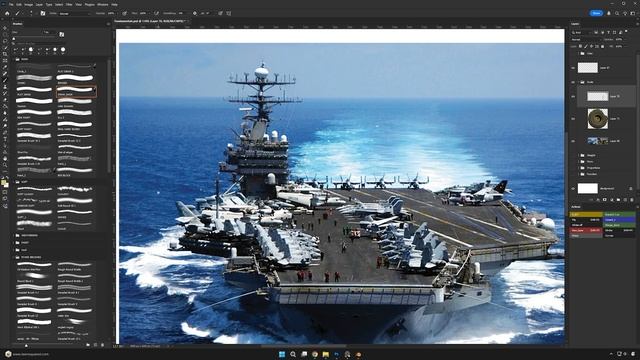Select the Hand tool
This screenshot has width=640, height=360.
pos(5,159)
